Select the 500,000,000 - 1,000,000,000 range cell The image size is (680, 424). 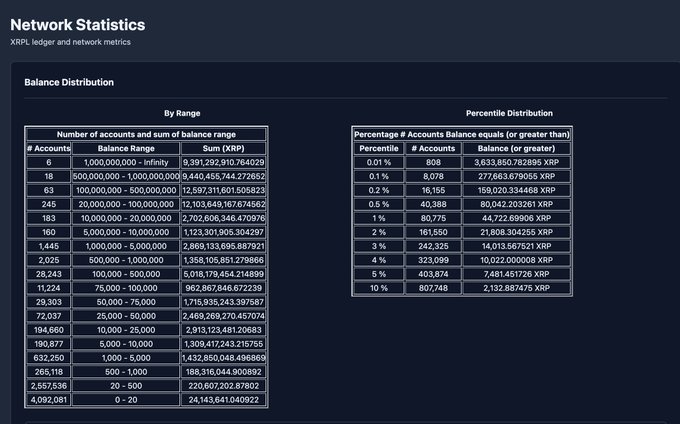126,176
